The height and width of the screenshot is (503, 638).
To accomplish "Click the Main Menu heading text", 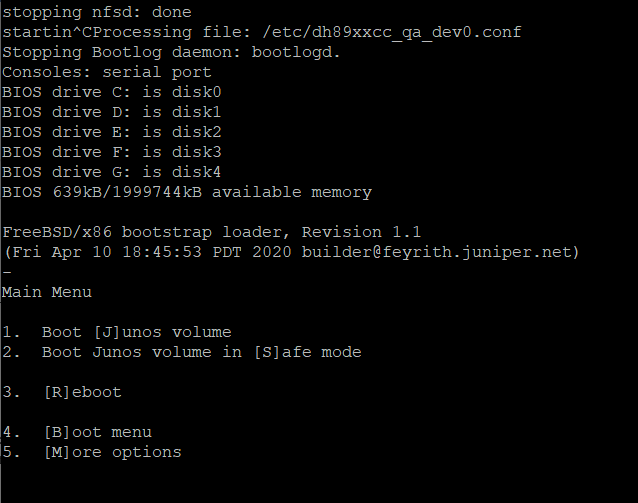I will click(x=47, y=292).
